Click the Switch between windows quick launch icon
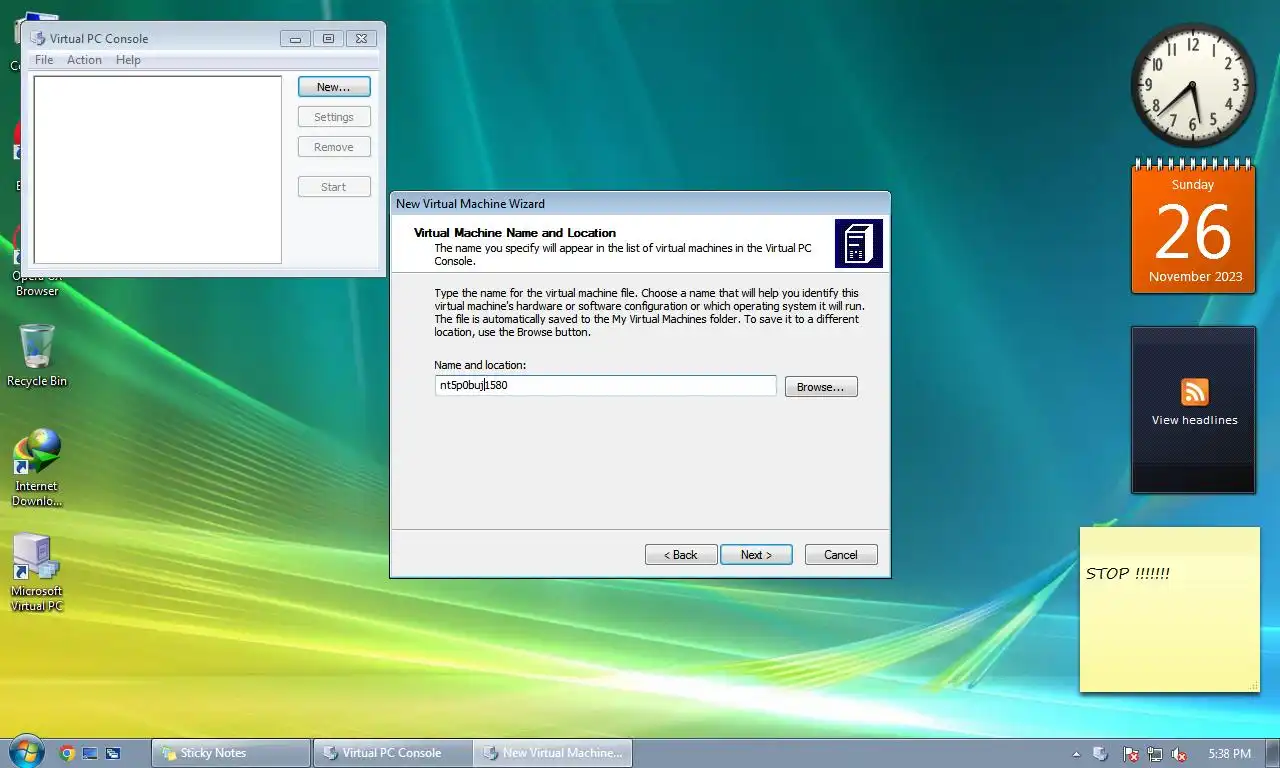1280x768 pixels. click(x=113, y=753)
